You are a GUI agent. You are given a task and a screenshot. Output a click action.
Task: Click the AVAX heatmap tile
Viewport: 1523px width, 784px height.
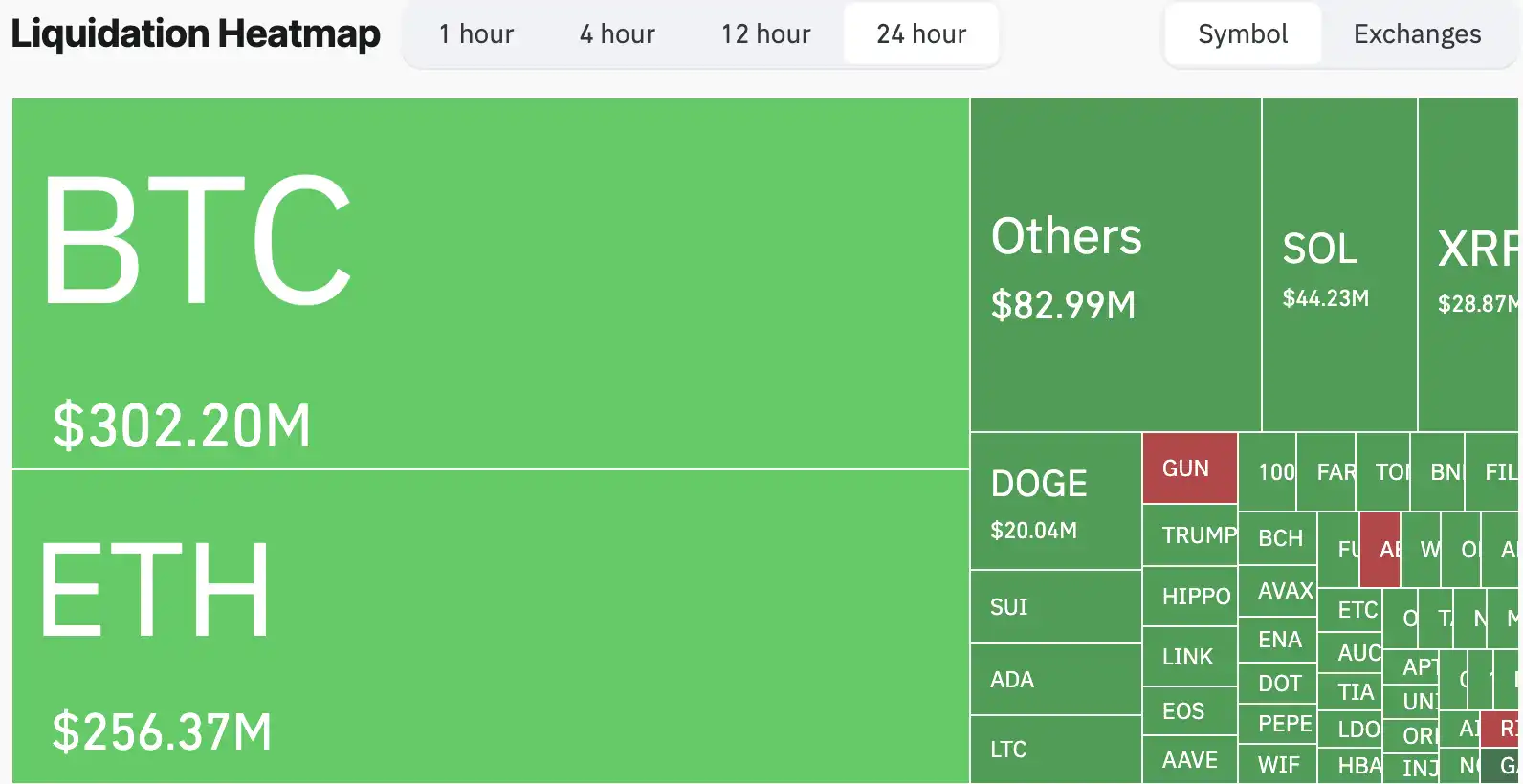coord(1278,591)
